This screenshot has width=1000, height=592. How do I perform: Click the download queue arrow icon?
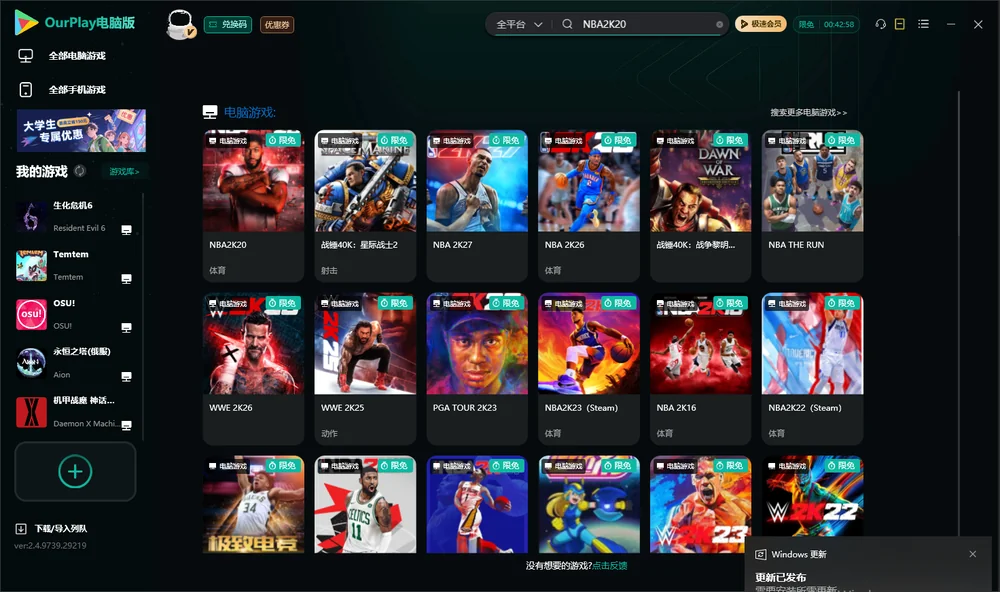[21, 529]
